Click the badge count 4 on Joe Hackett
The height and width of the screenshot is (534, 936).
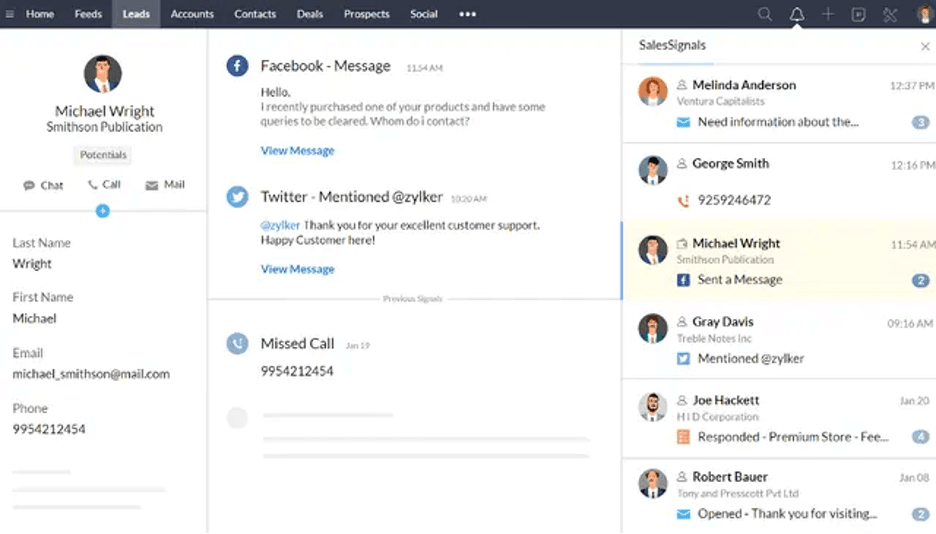point(920,437)
